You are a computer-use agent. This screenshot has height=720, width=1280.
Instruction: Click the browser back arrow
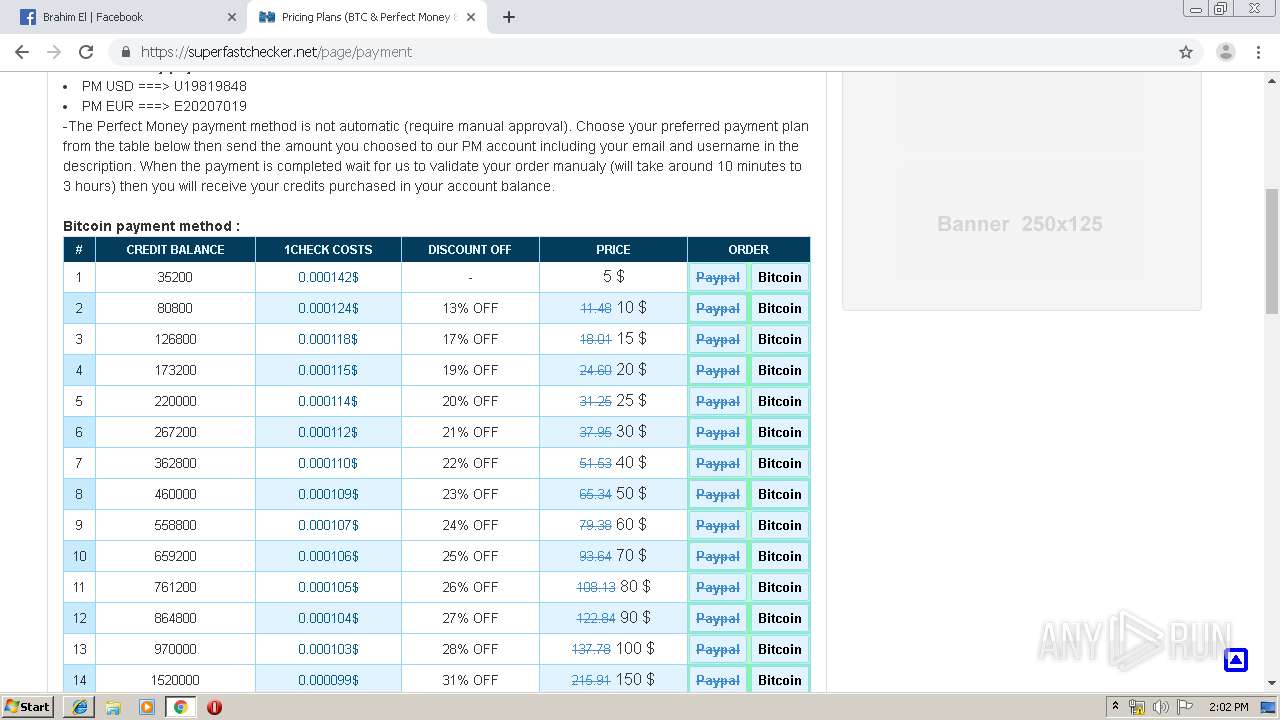(x=22, y=52)
